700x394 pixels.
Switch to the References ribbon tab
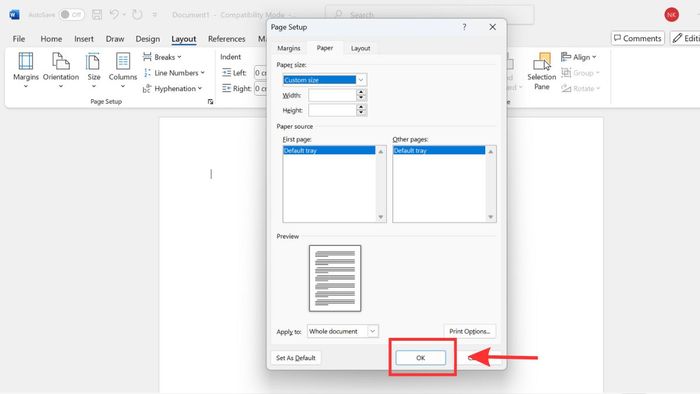[x=227, y=39]
